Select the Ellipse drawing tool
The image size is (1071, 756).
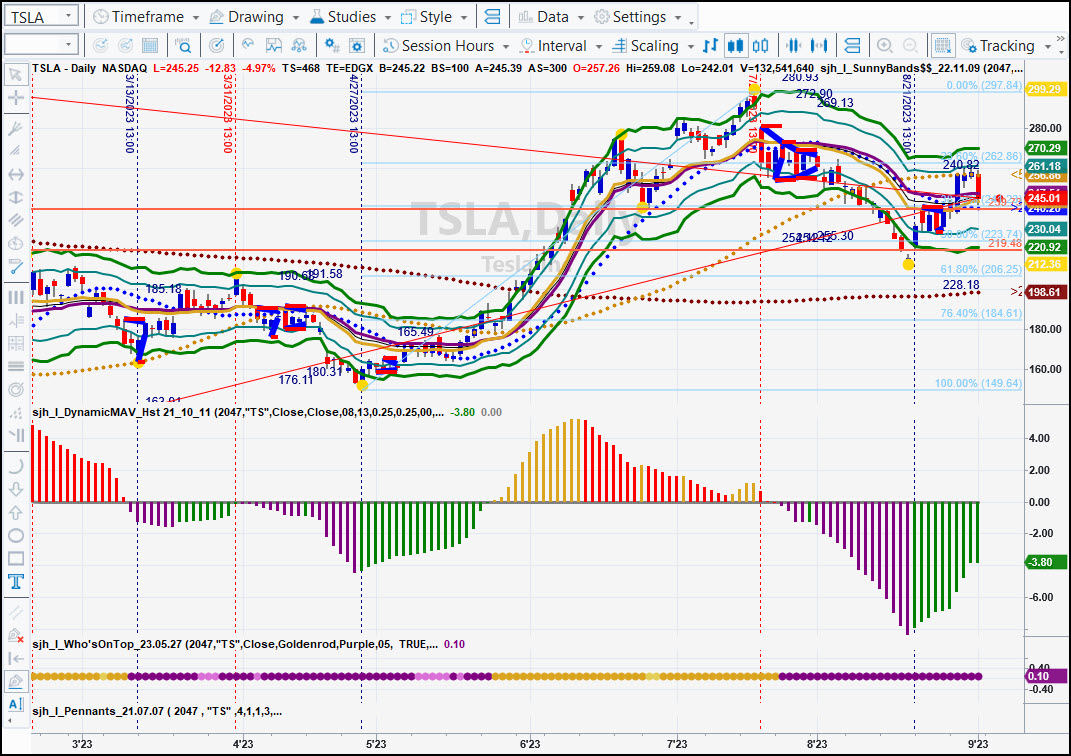[x=15, y=535]
